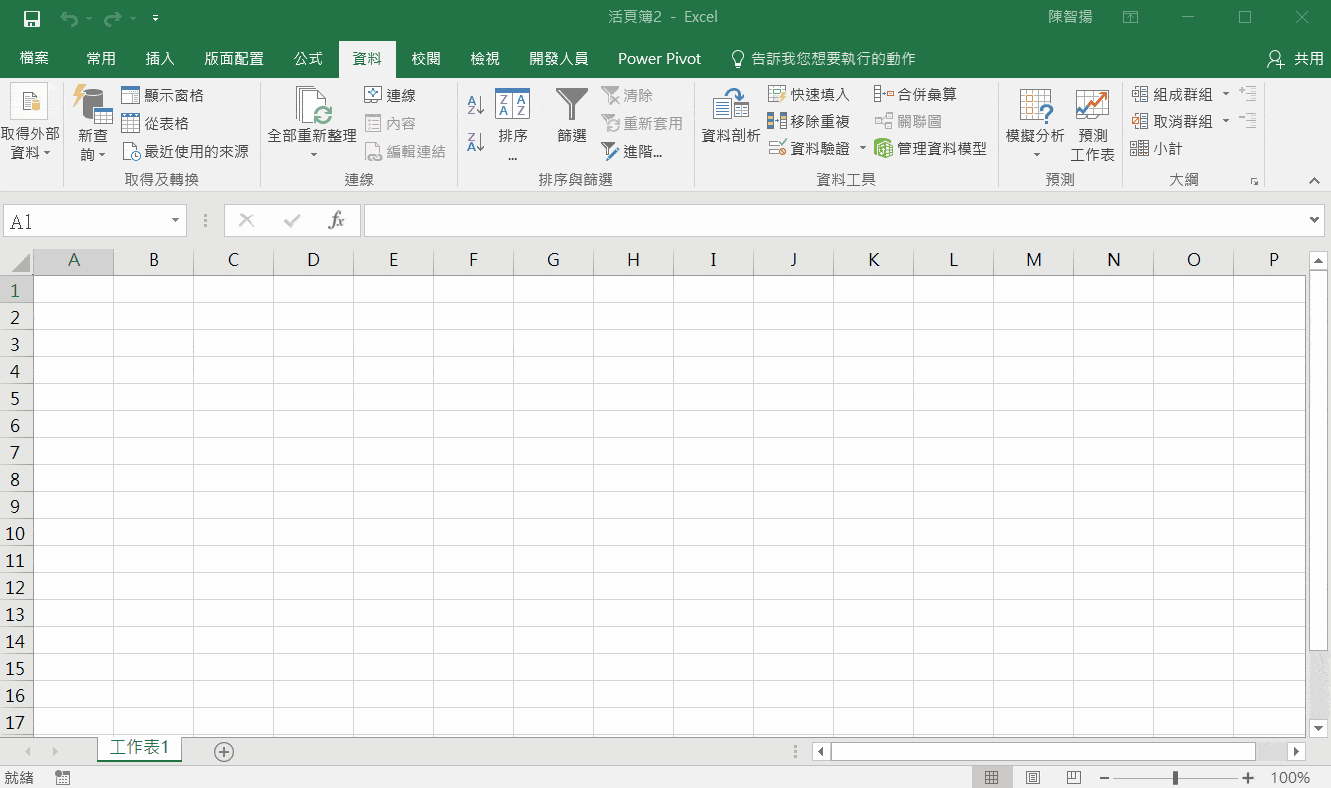
Task: Open the 大綱 outline dialog launcher
Action: (1254, 181)
